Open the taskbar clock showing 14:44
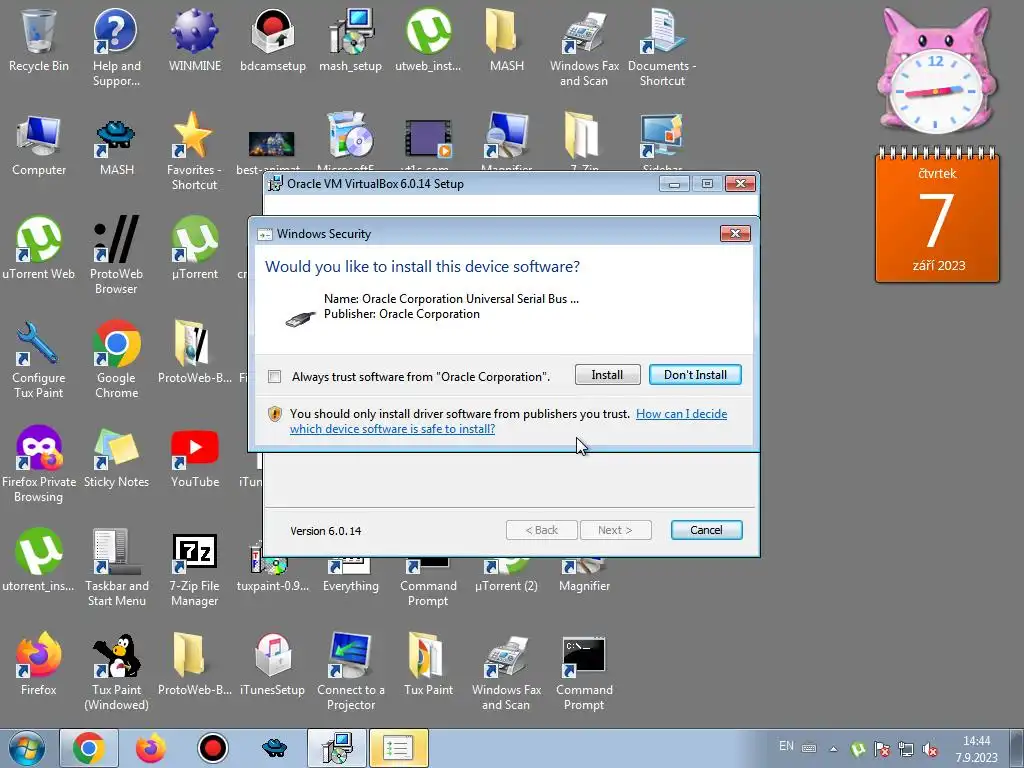The height and width of the screenshot is (768, 1024). tap(977, 749)
